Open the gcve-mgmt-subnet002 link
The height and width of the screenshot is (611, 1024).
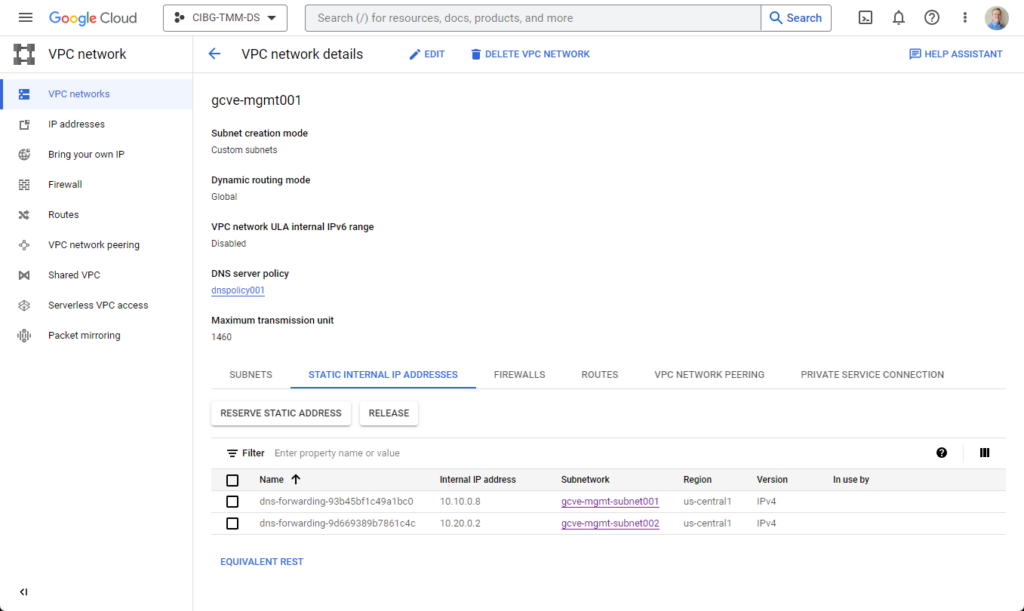tap(610, 524)
